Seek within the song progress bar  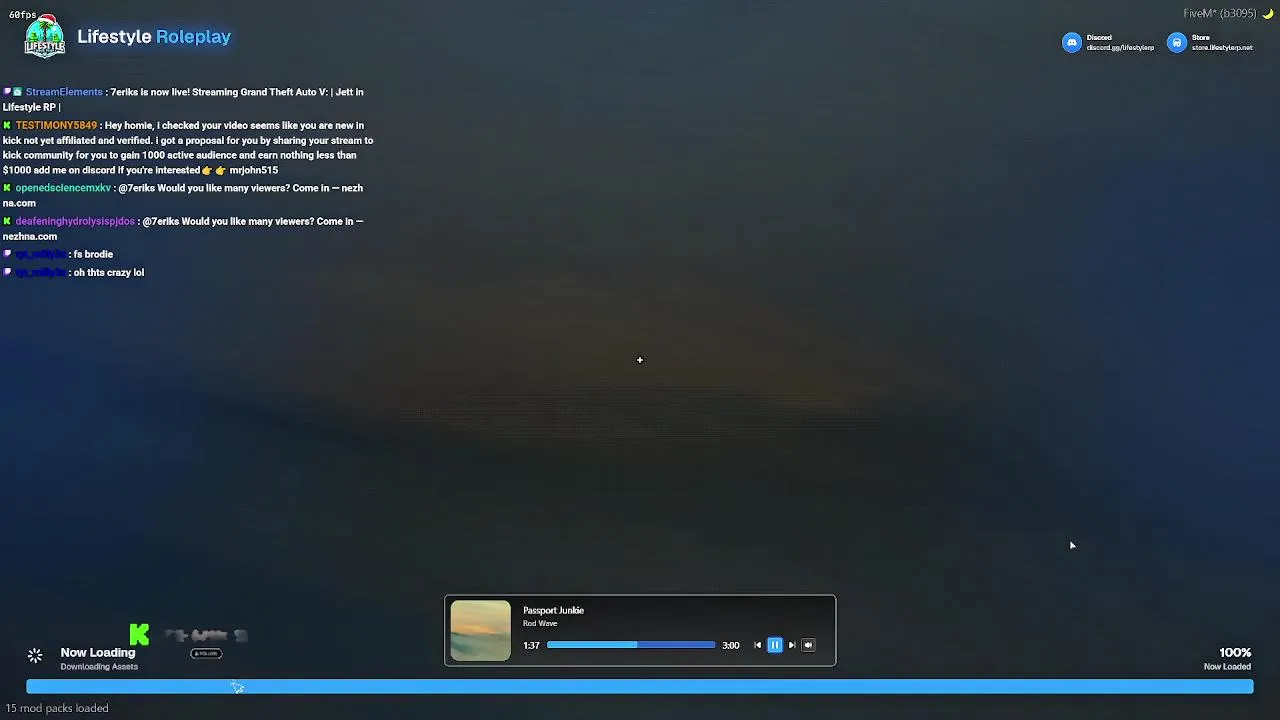[x=631, y=645]
